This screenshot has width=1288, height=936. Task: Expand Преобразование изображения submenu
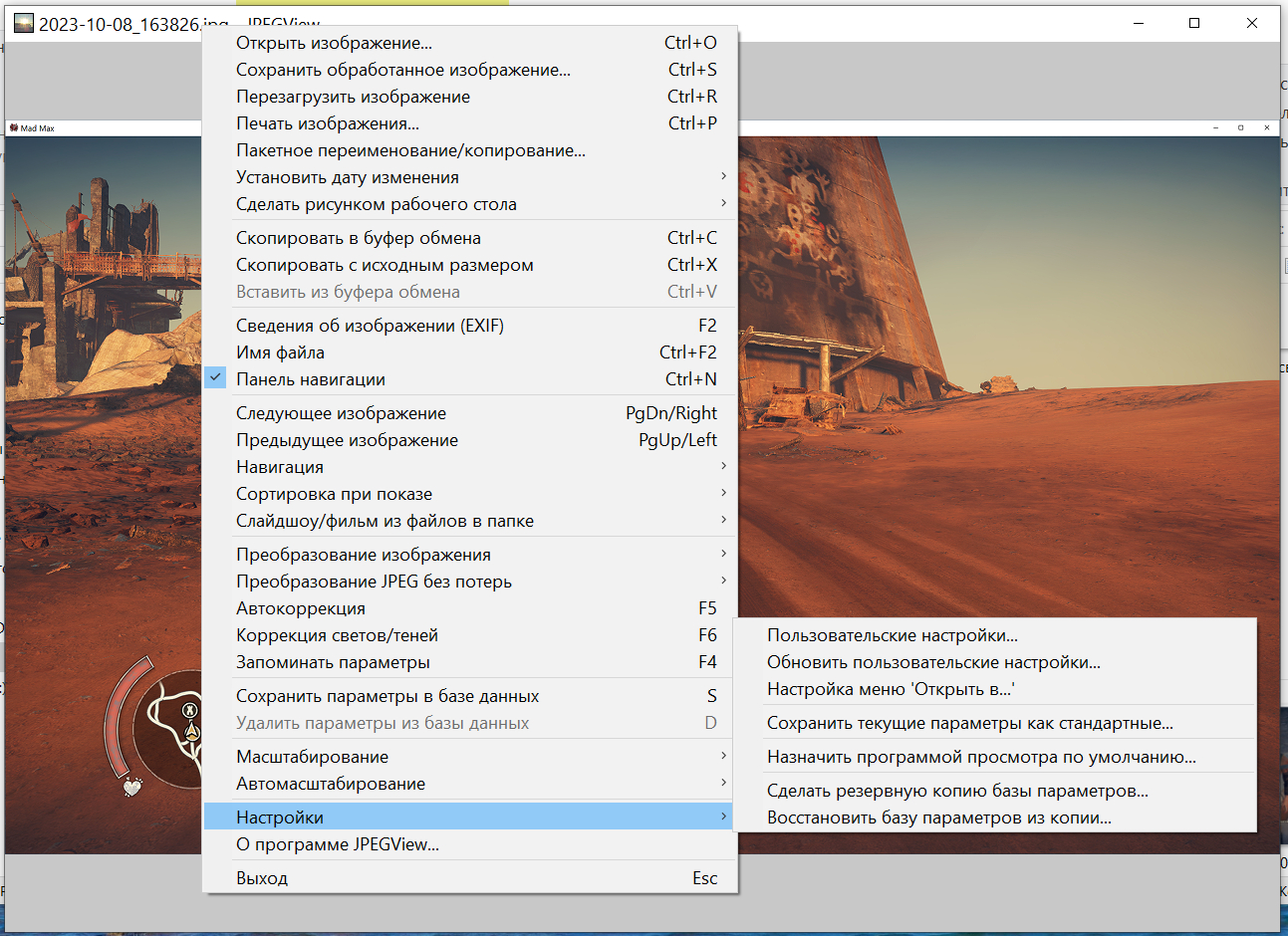[469, 555]
